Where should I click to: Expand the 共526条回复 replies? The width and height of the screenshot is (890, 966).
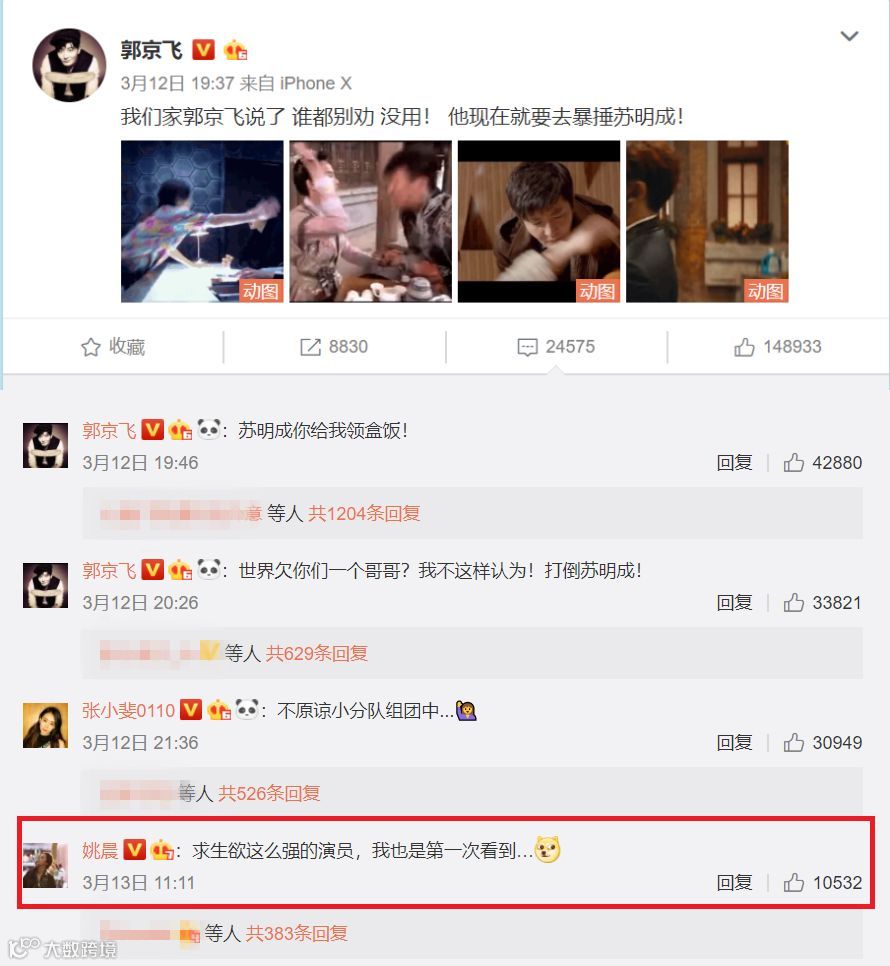click(x=269, y=793)
